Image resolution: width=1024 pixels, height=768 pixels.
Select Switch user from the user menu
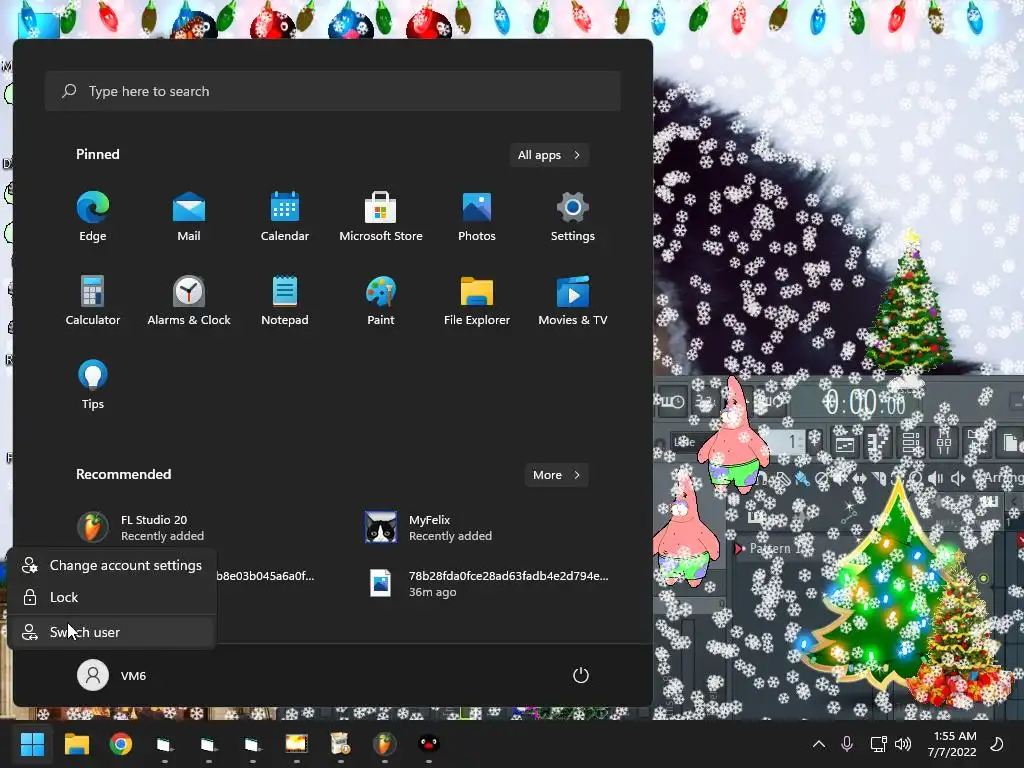click(112, 632)
